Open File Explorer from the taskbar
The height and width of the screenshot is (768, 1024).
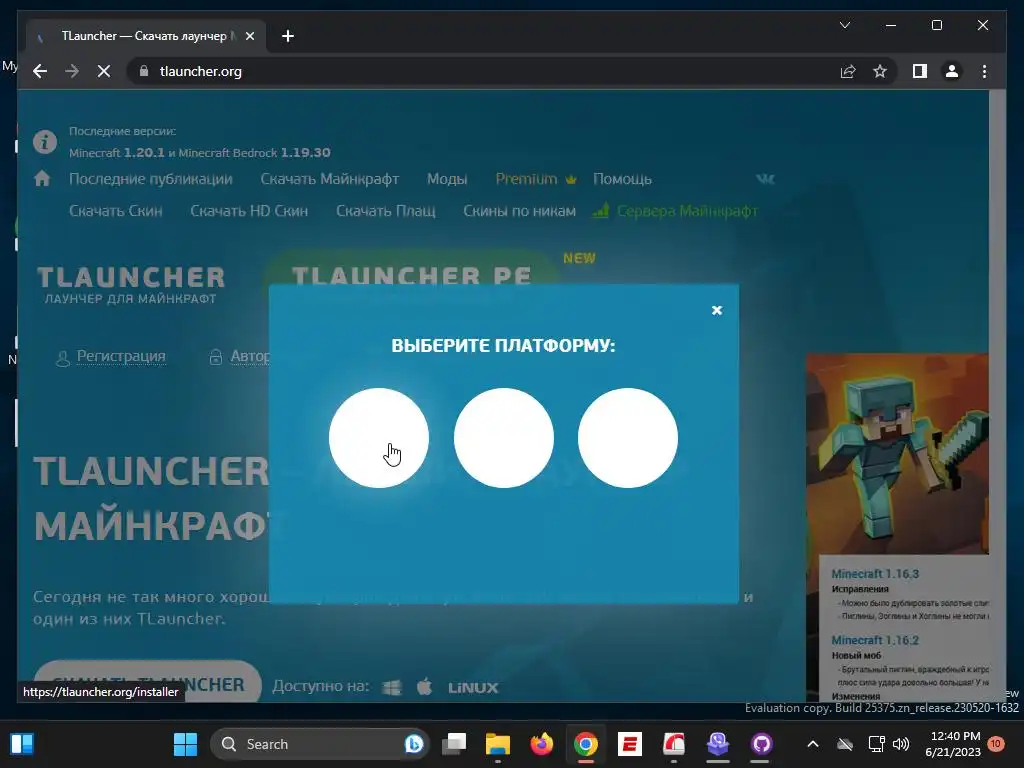(498, 744)
